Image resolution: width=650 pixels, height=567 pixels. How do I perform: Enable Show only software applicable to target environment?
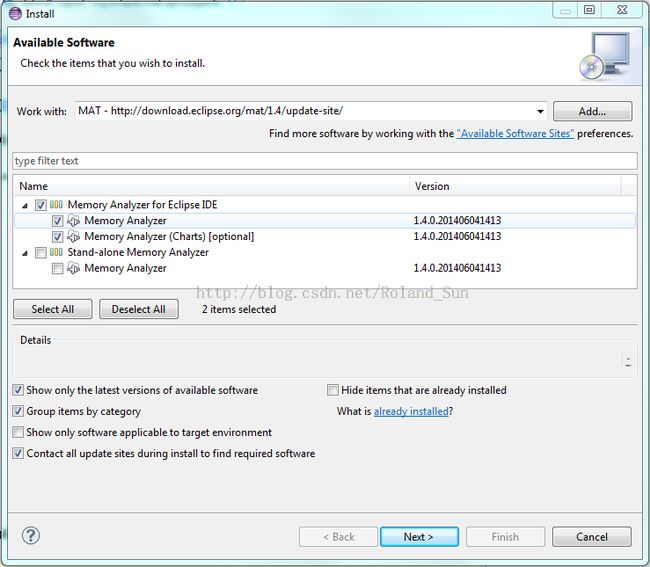click(18, 432)
